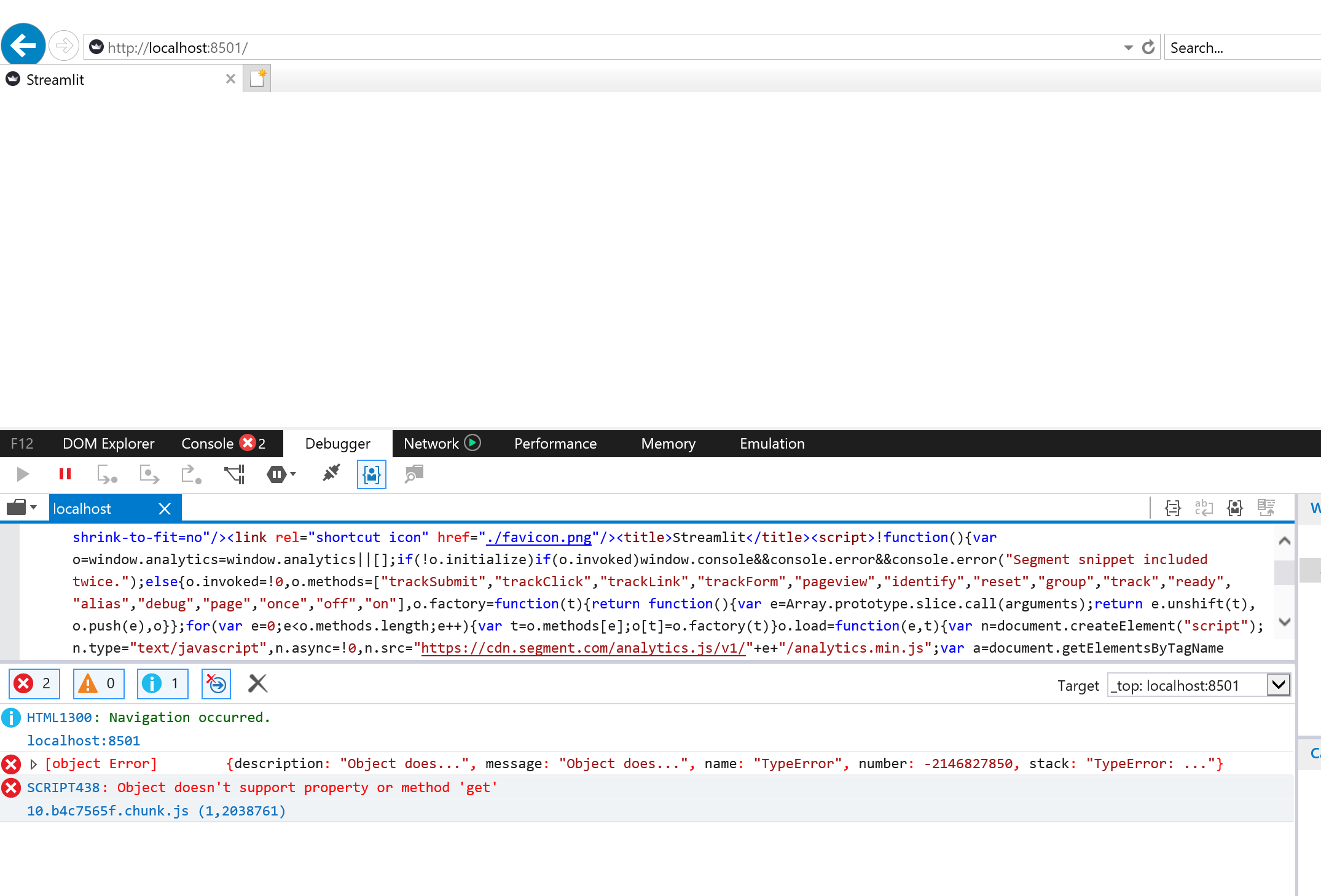
Task: Click Continue to resume script execution
Action: 23,474
